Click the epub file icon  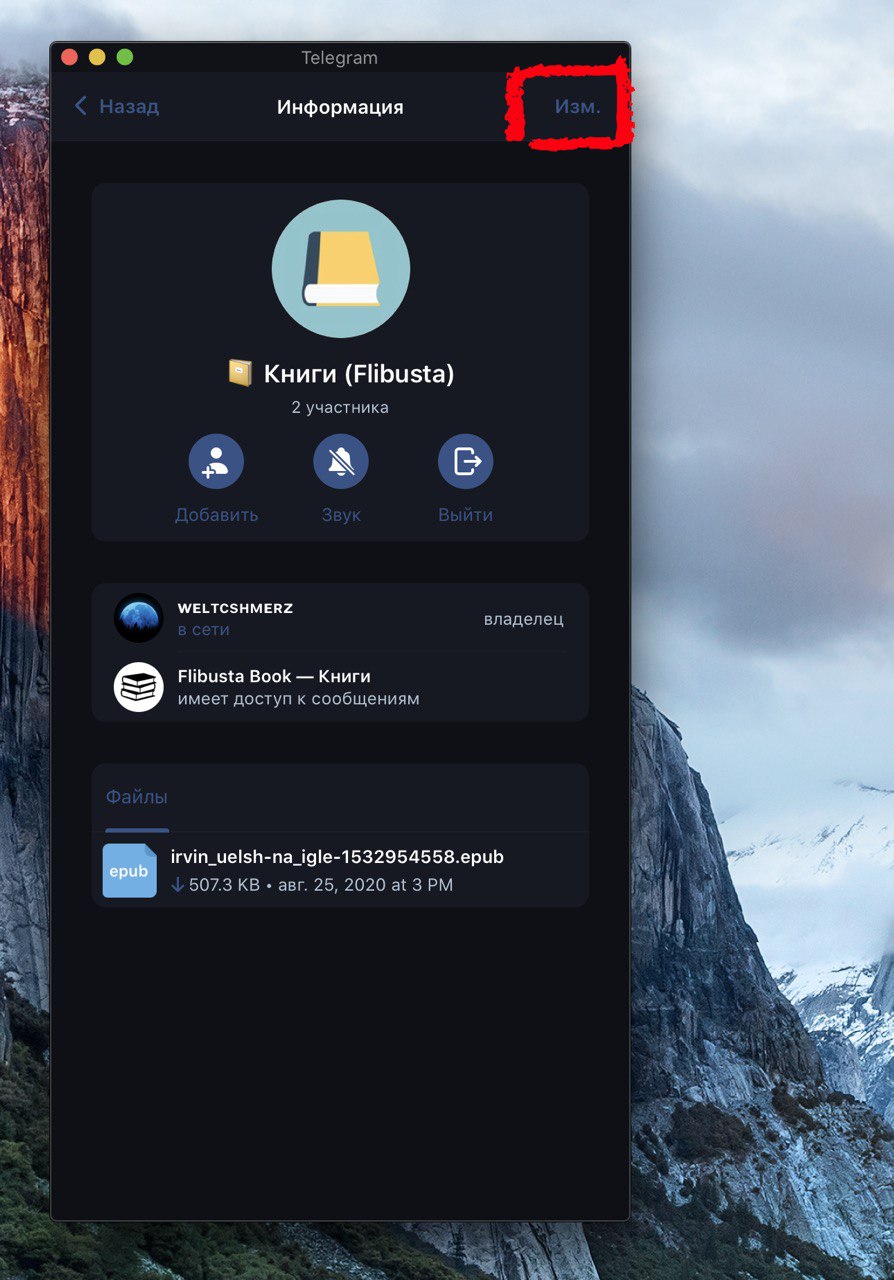click(130, 870)
